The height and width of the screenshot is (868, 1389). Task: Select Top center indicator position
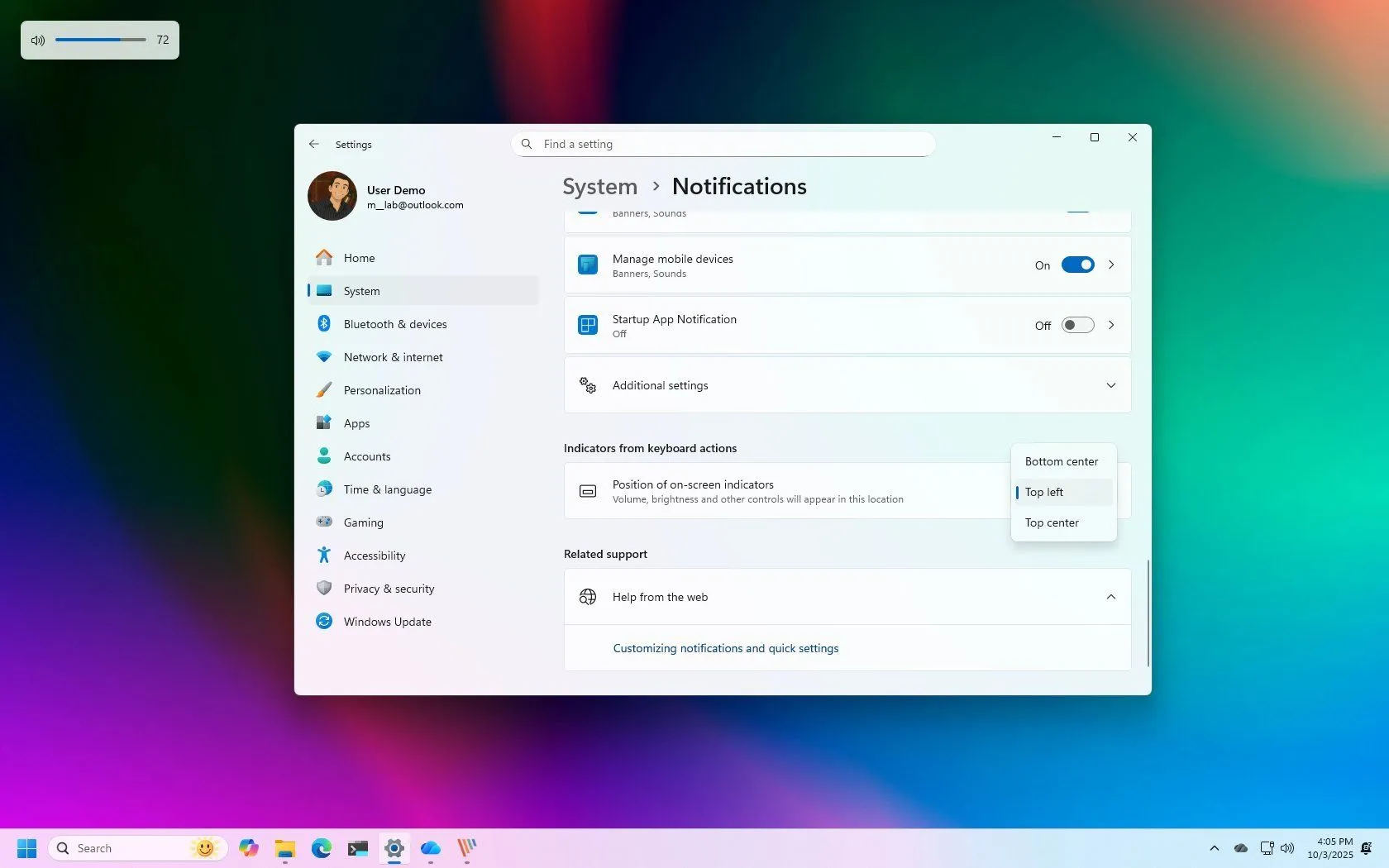(x=1052, y=522)
